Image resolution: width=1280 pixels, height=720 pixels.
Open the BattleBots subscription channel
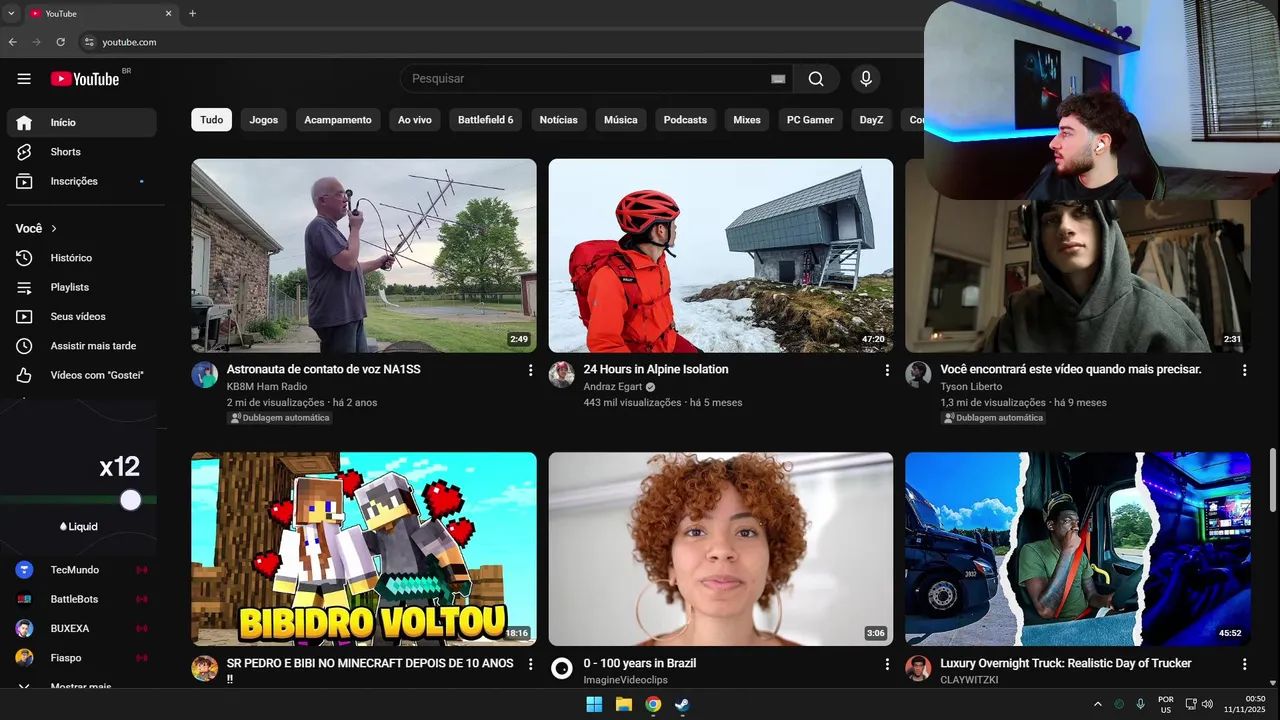(82, 599)
